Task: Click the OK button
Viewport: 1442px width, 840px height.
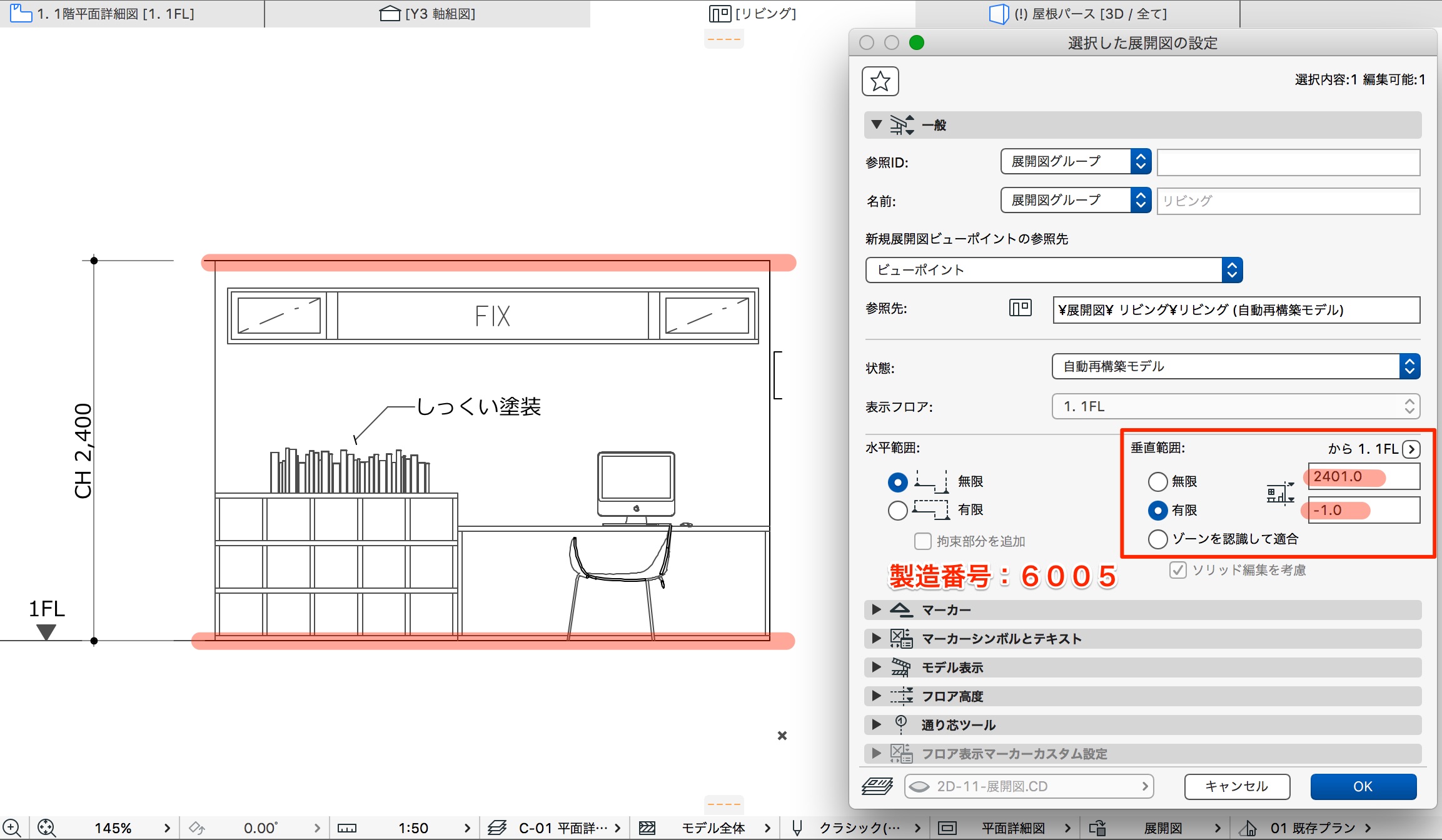Action: point(1363,786)
